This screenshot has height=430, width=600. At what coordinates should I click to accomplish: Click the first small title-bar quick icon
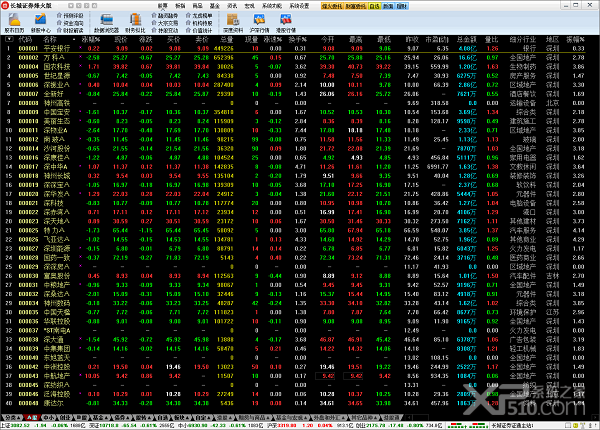[x=71, y=6]
